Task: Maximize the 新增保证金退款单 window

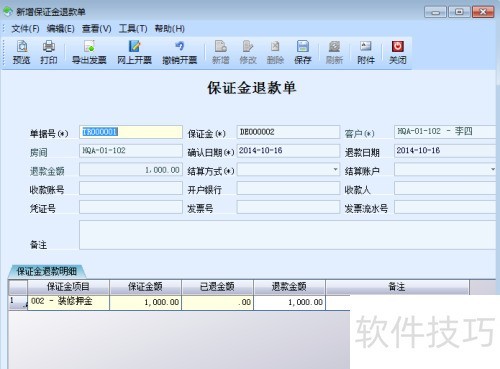Action: [x=459, y=12]
